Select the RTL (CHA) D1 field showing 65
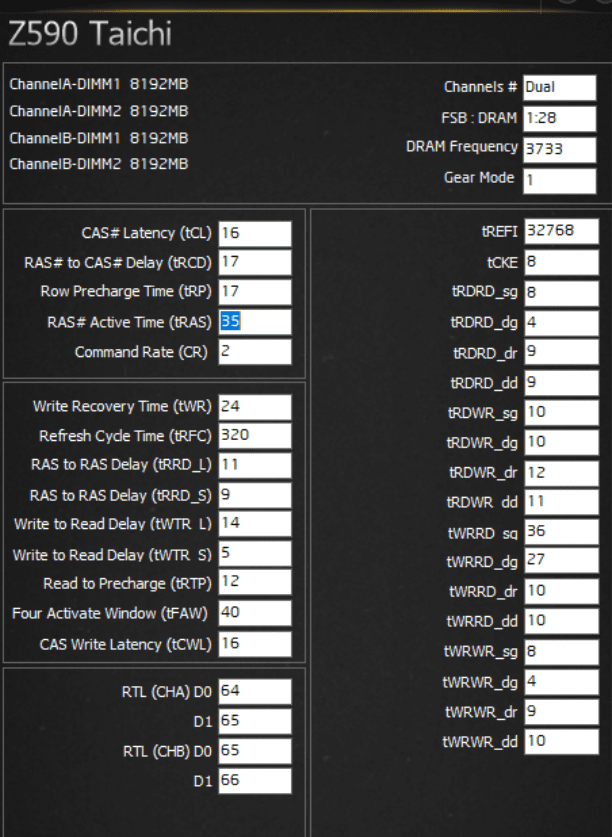The width and height of the screenshot is (612, 837). 255,722
